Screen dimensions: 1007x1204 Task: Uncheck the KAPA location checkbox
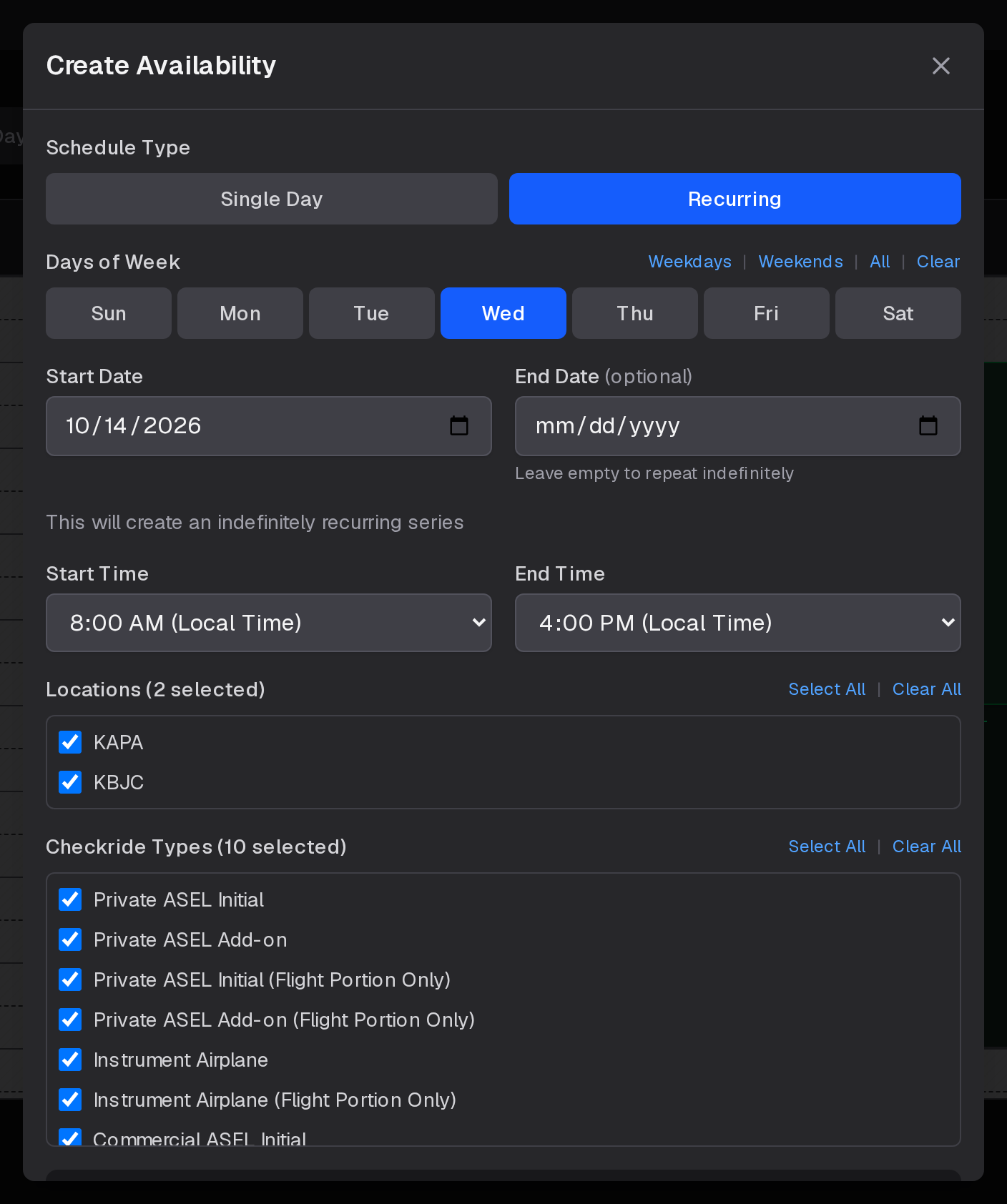[70, 742]
